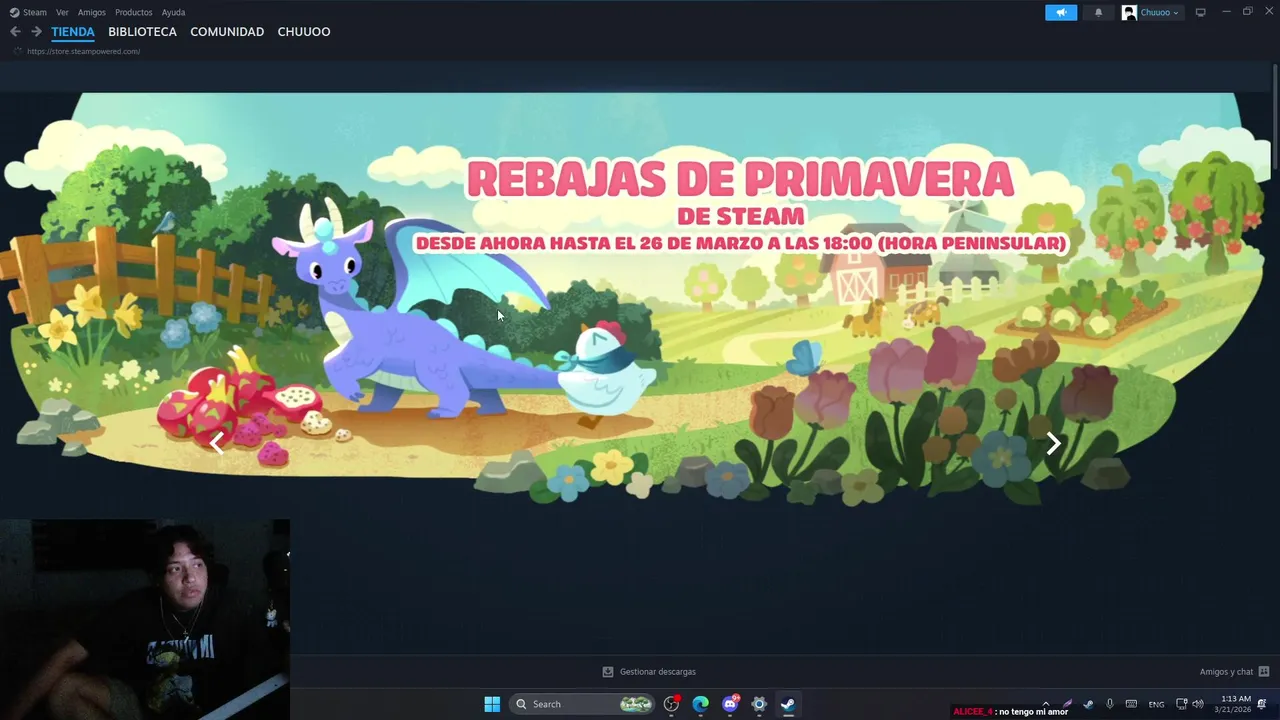Change the ENG input language
The height and width of the screenshot is (720, 1280).
pyautogui.click(x=1156, y=704)
